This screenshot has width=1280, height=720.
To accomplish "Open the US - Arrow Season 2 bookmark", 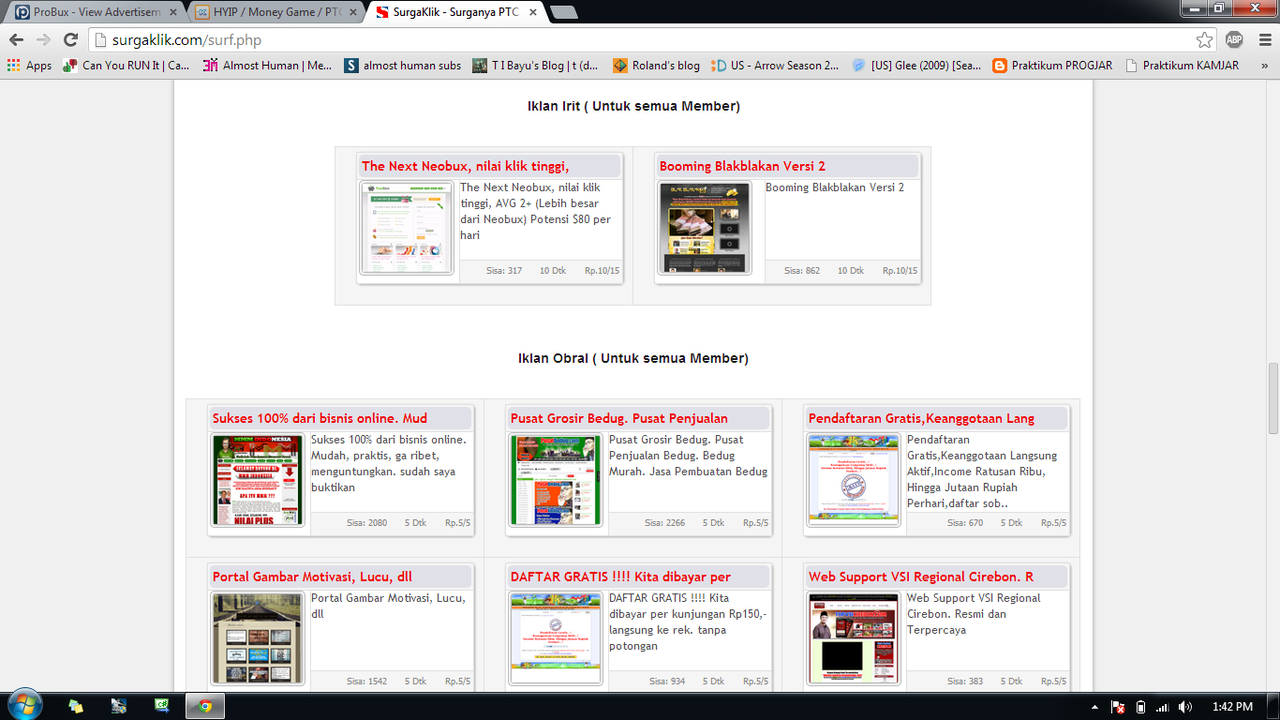I will click(x=775, y=65).
